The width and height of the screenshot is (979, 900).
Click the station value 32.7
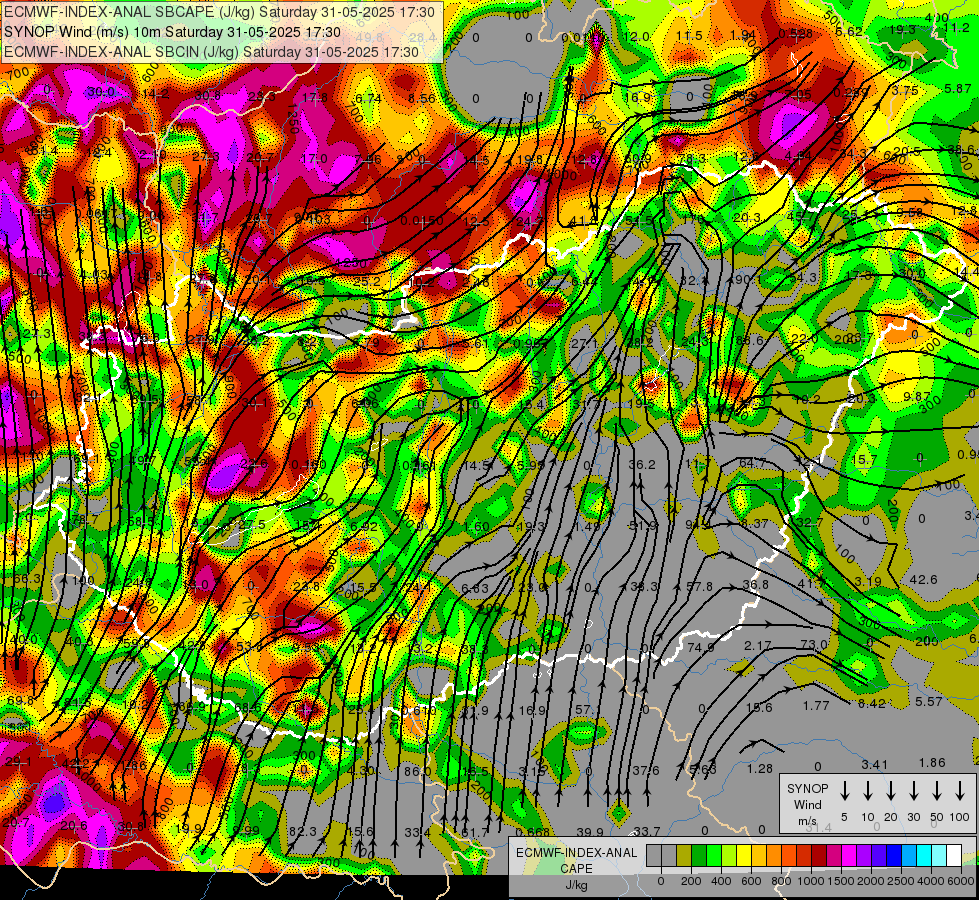coord(810,522)
